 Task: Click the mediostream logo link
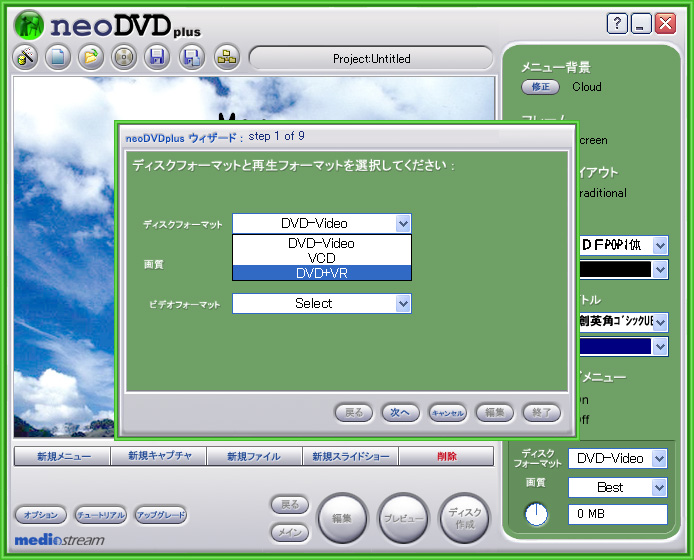point(60,540)
